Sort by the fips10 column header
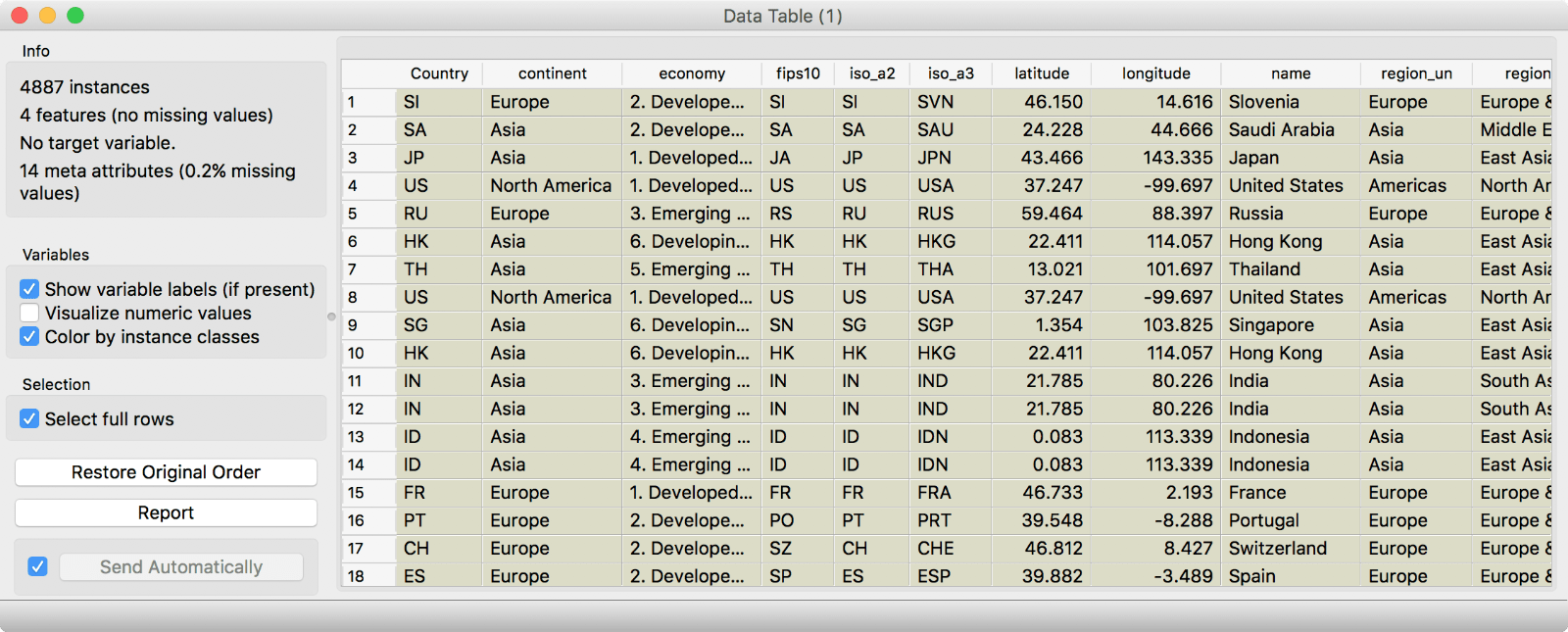Screen dimensions: 1568x632 798,73
